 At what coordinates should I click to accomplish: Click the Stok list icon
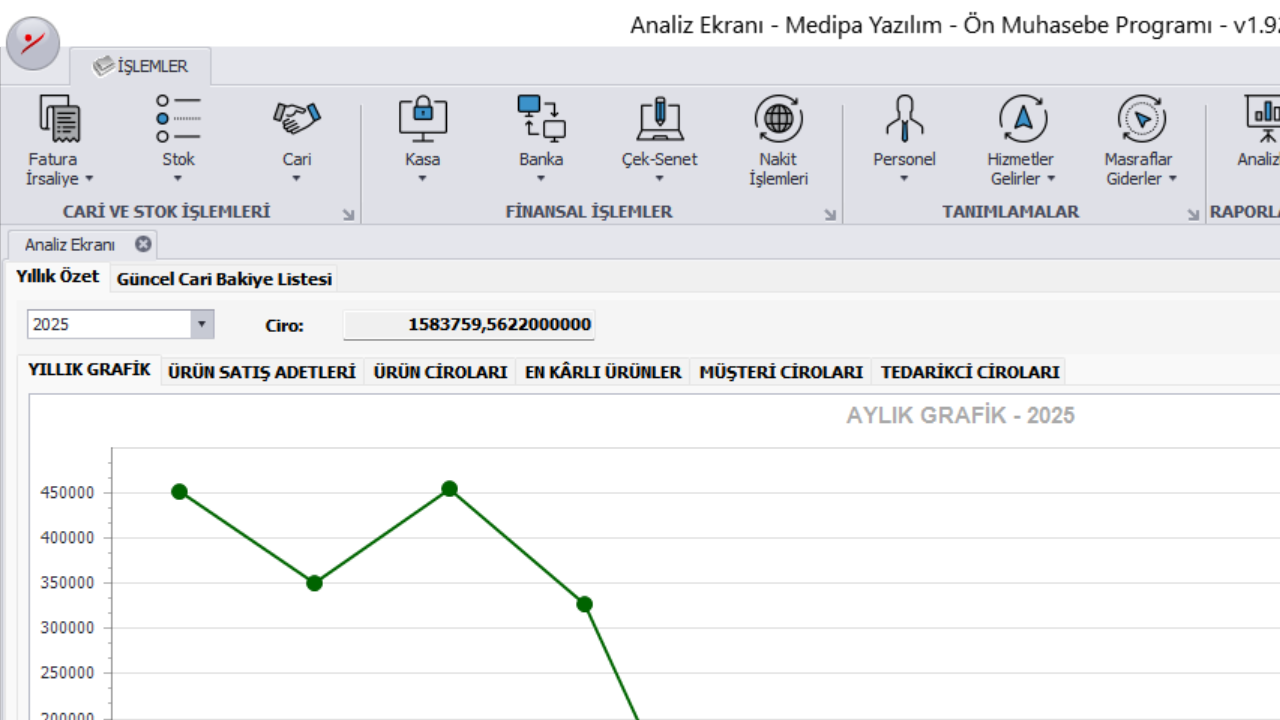tap(178, 120)
